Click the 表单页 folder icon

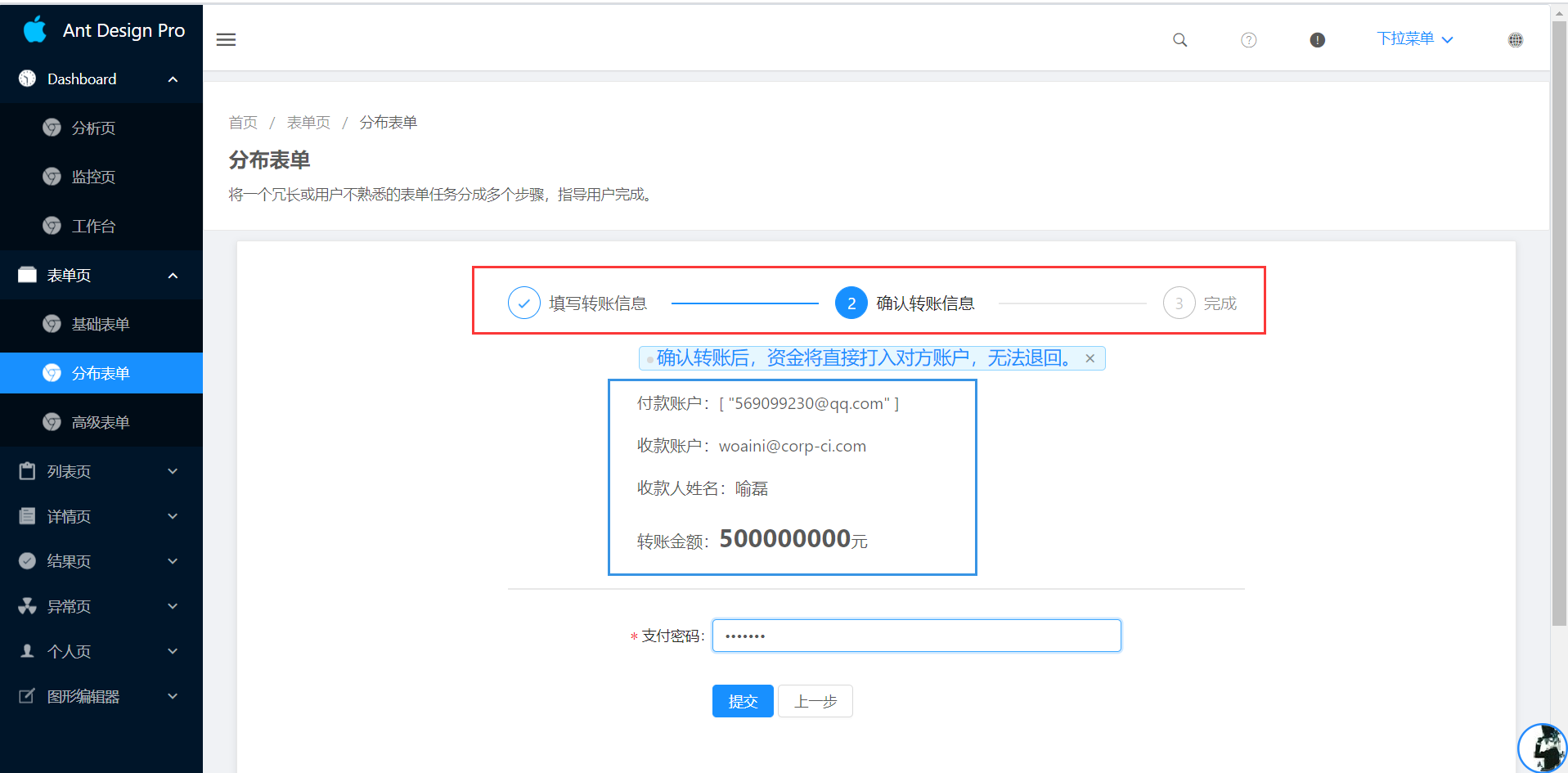(27, 275)
